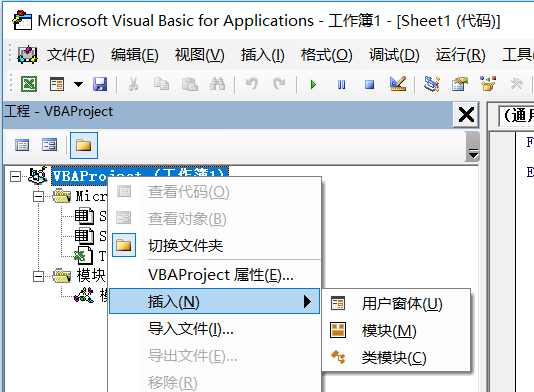Select the ThisWorkbook icon in tree
The image size is (534, 392).
coord(84,255)
